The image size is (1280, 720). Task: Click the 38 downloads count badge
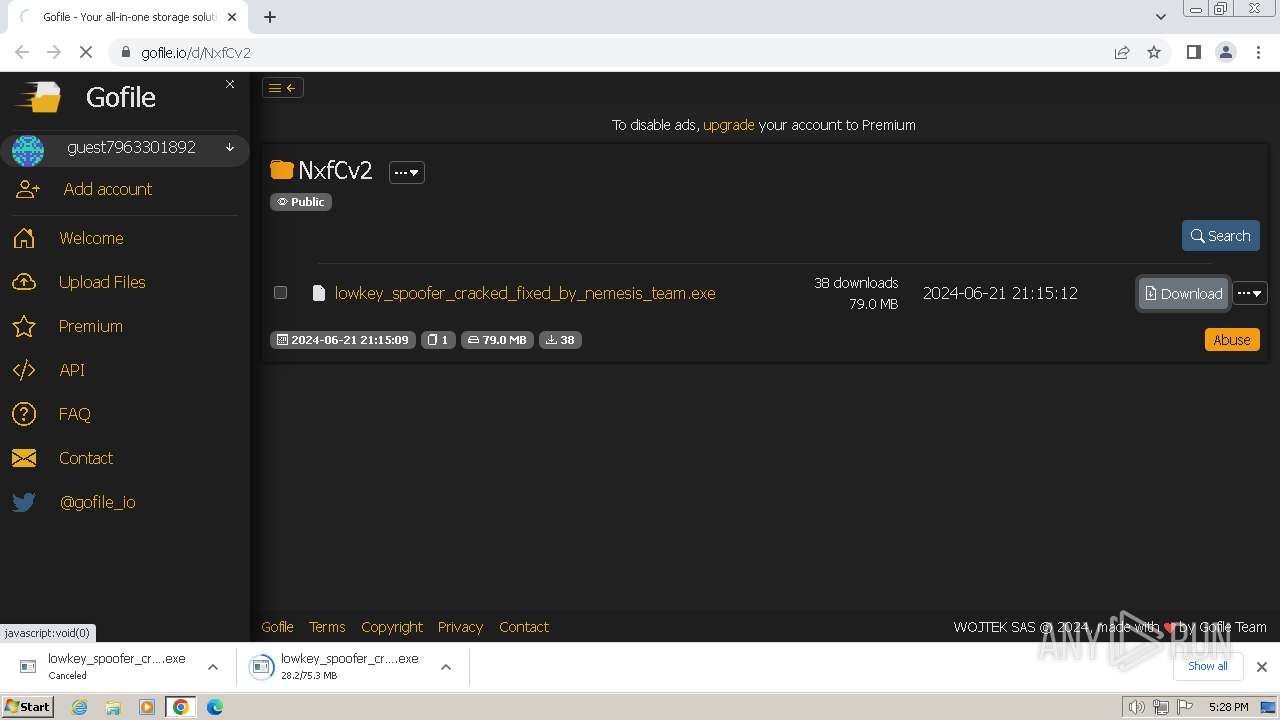[560, 340]
